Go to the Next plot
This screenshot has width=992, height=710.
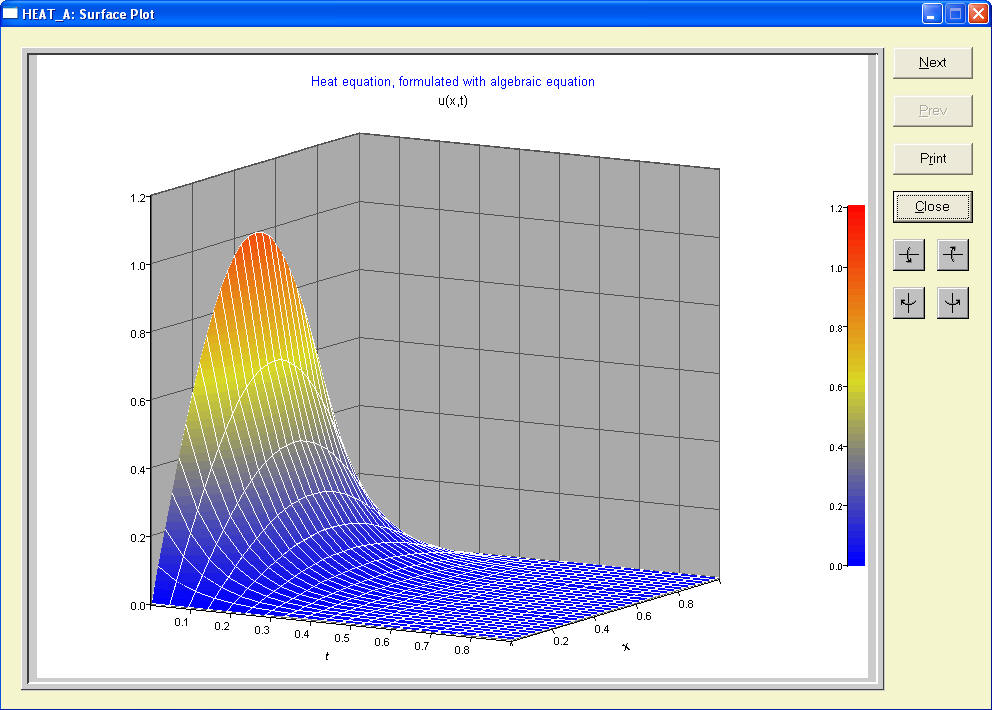tap(932, 62)
